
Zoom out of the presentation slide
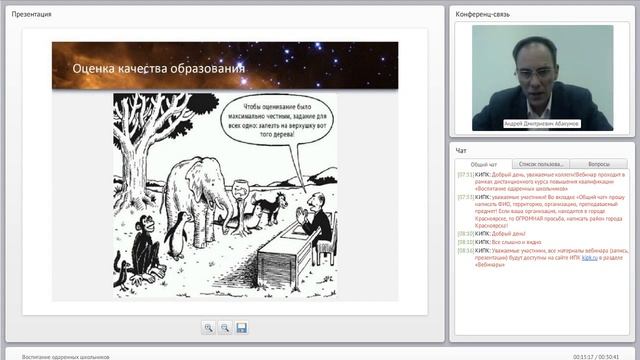(225, 328)
